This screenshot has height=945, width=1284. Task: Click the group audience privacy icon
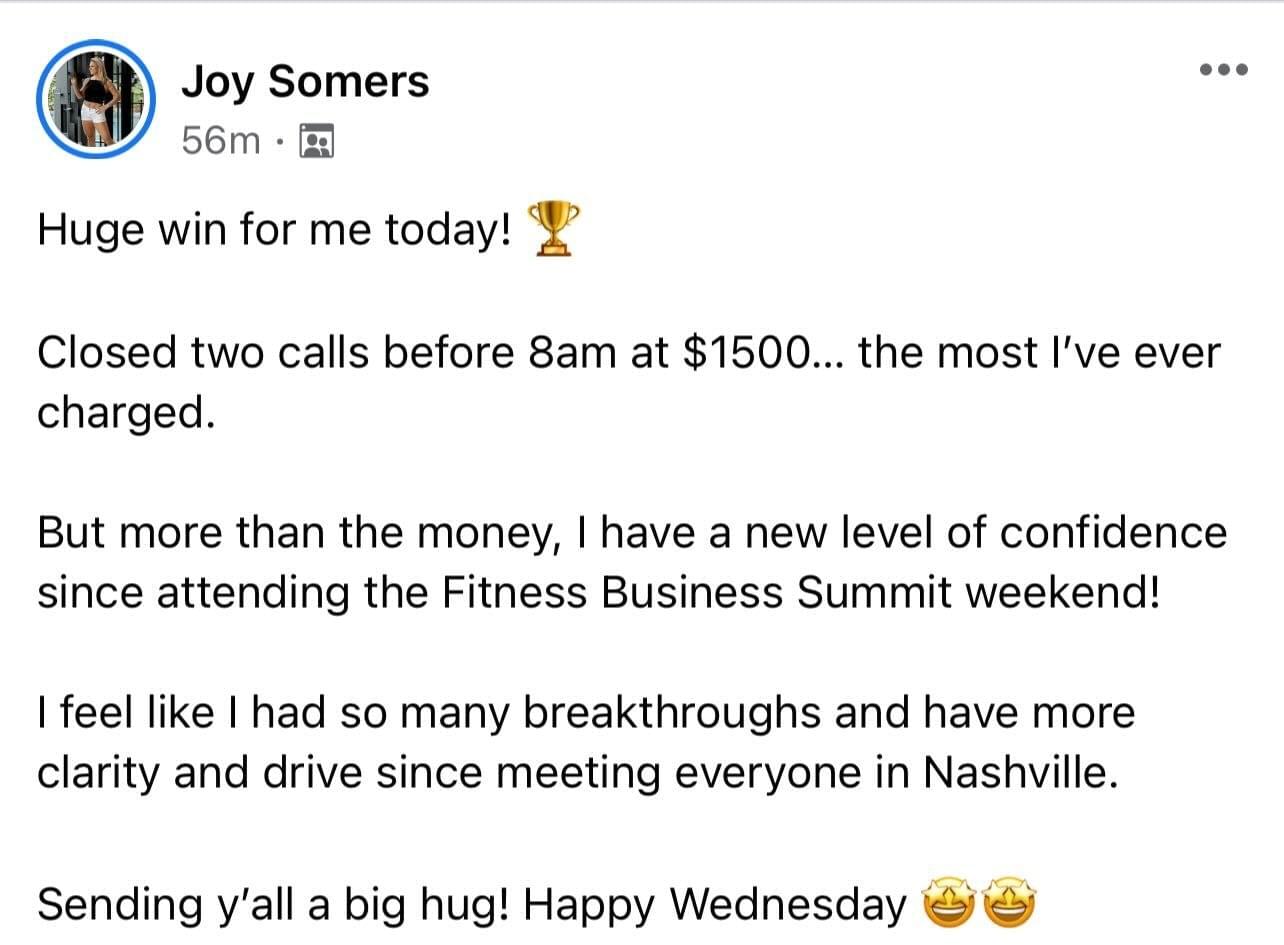point(317,142)
